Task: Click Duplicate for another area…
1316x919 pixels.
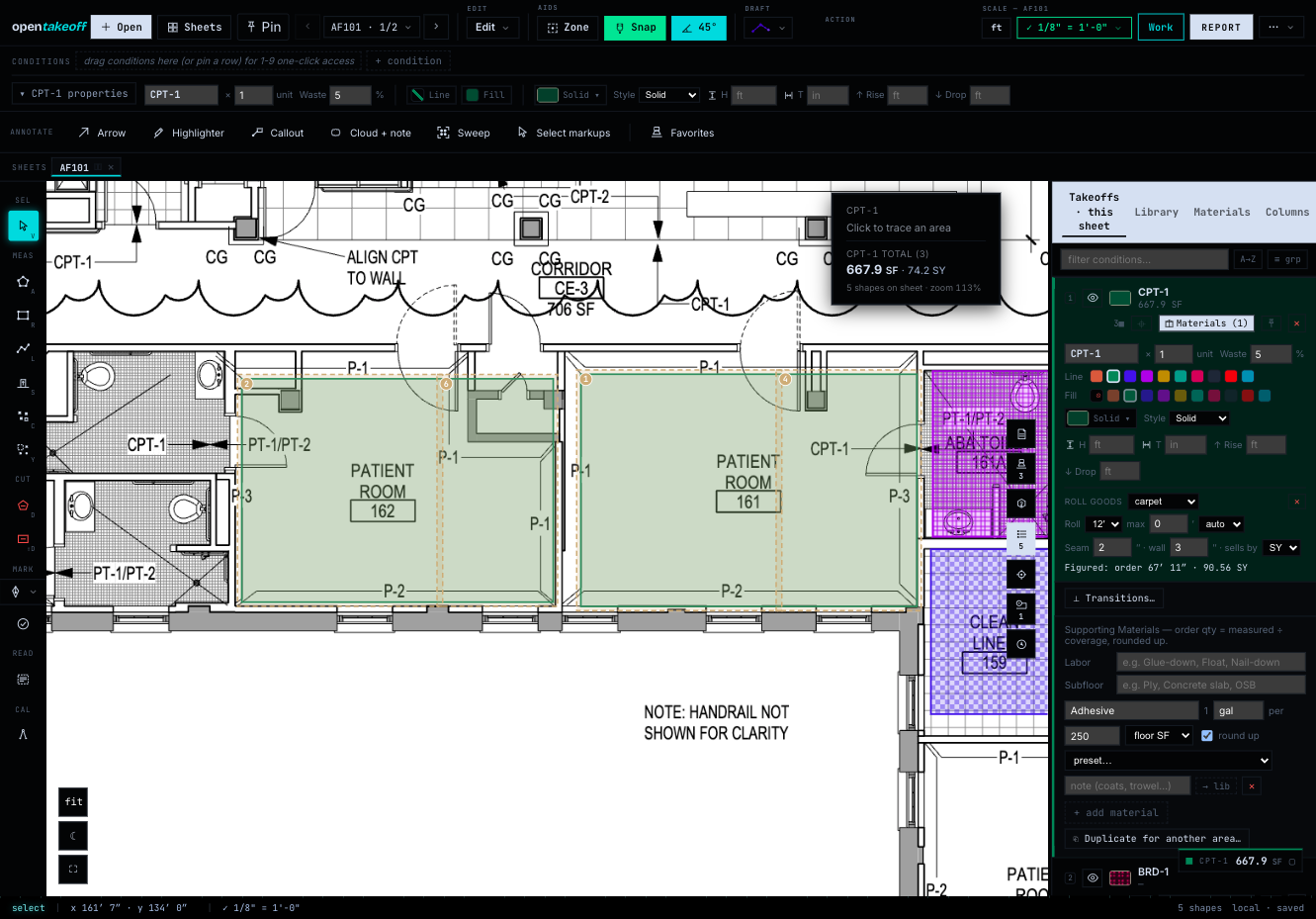Action: pyautogui.click(x=1156, y=839)
